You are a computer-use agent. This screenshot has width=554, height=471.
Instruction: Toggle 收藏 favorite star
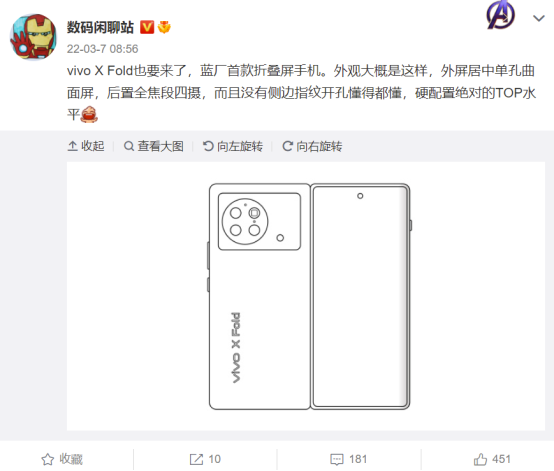(62, 459)
